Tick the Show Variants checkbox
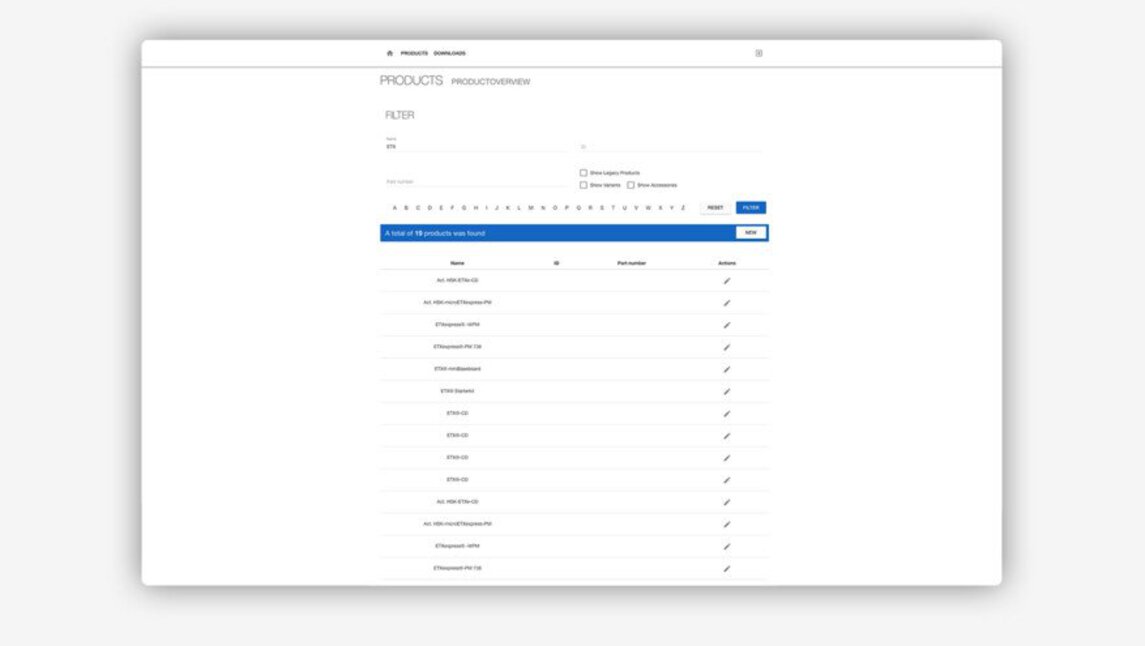 coord(584,185)
